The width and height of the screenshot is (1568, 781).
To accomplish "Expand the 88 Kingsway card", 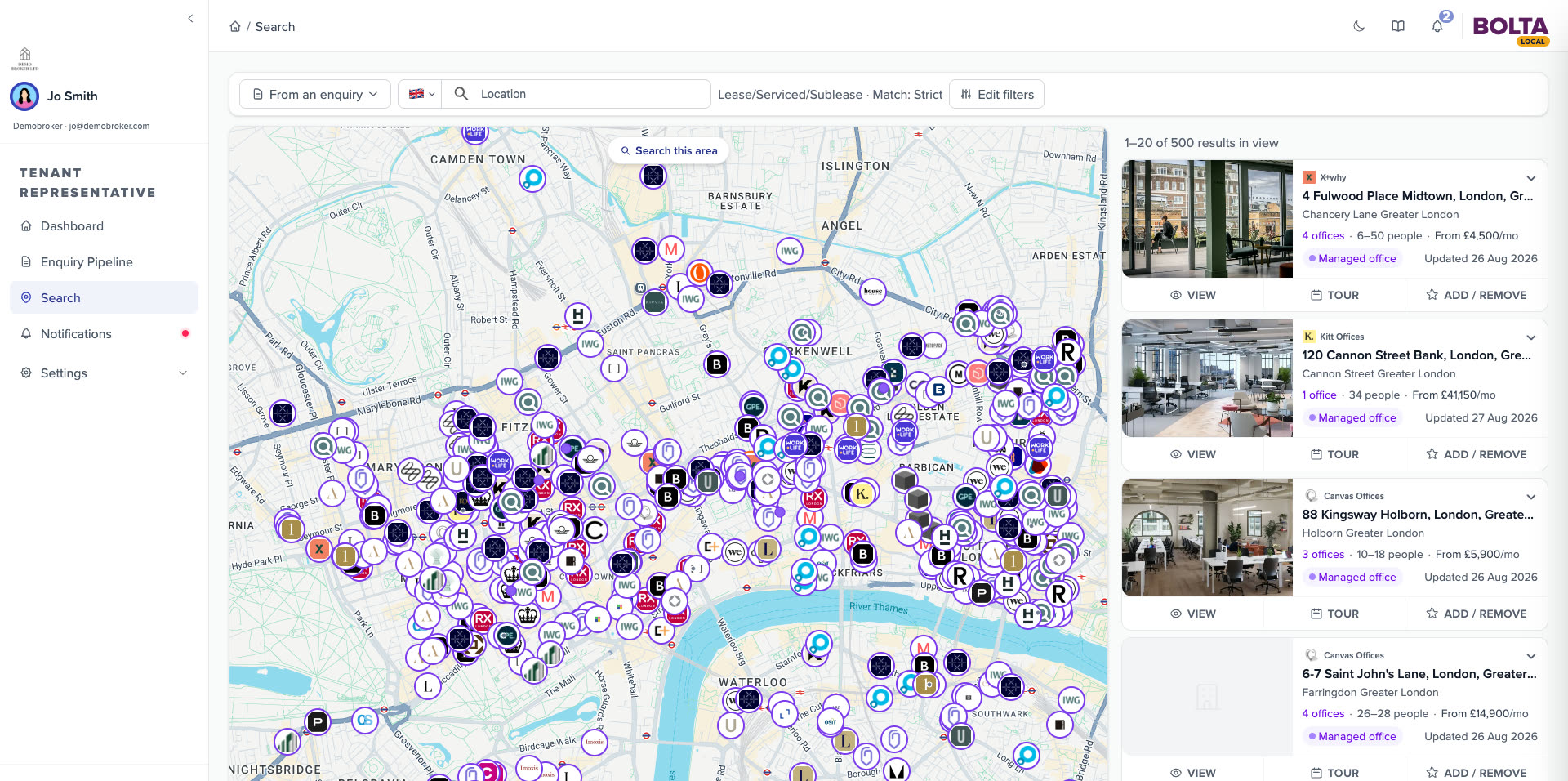I will [x=1531, y=497].
